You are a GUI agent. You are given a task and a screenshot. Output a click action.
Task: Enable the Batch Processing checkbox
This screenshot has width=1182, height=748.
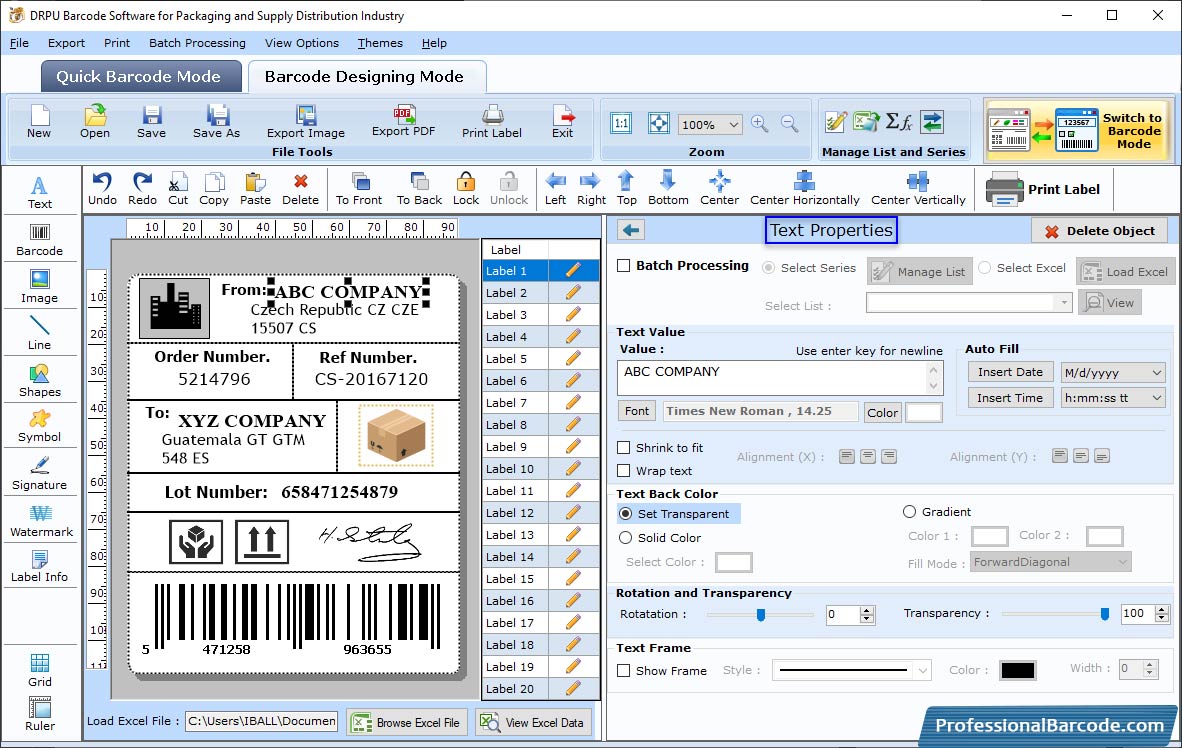pyautogui.click(x=624, y=266)
